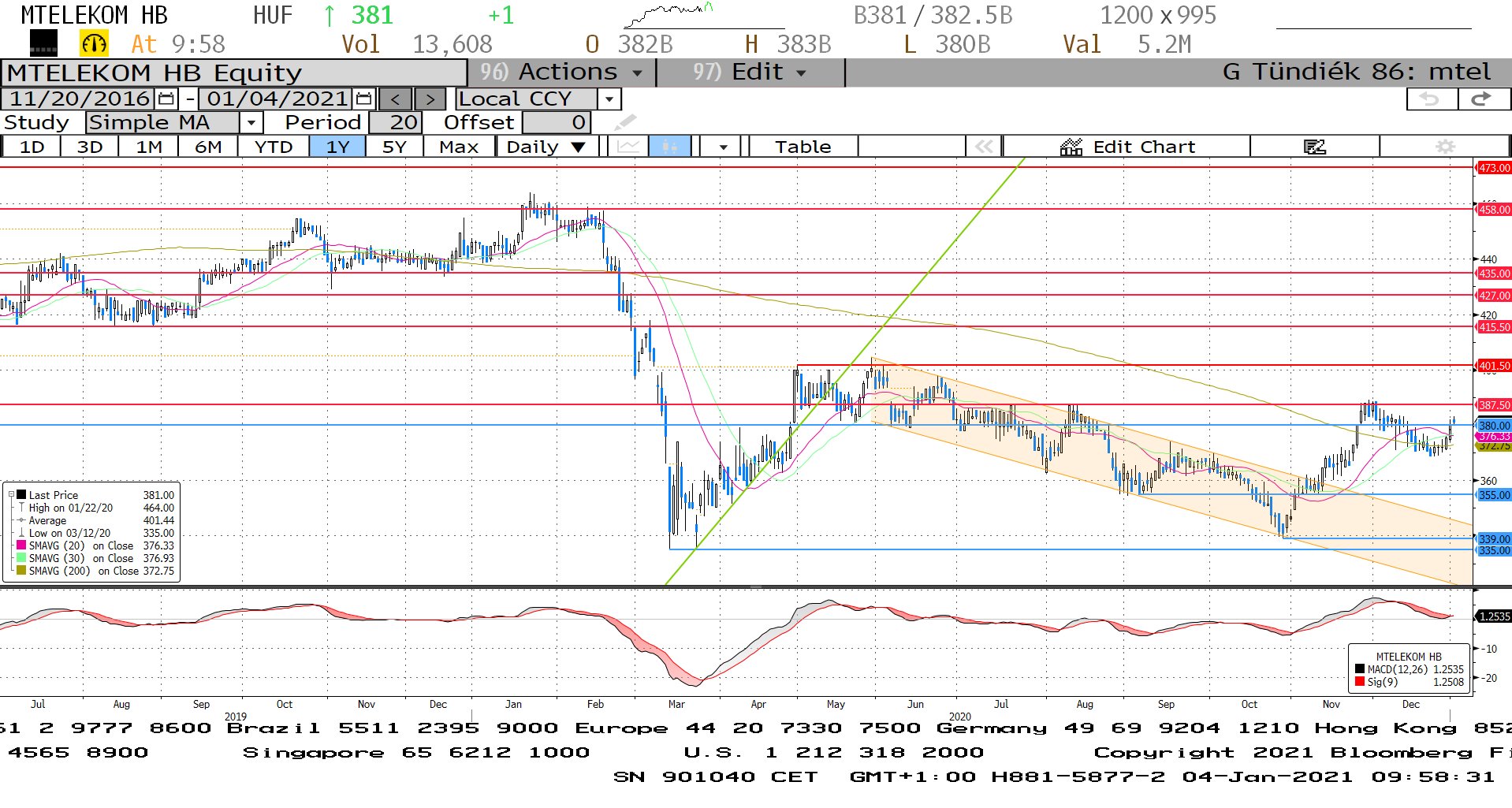The image size is (1512, 808).
Task: Click the 427.00 red price level label
Action: (1493, 296)
